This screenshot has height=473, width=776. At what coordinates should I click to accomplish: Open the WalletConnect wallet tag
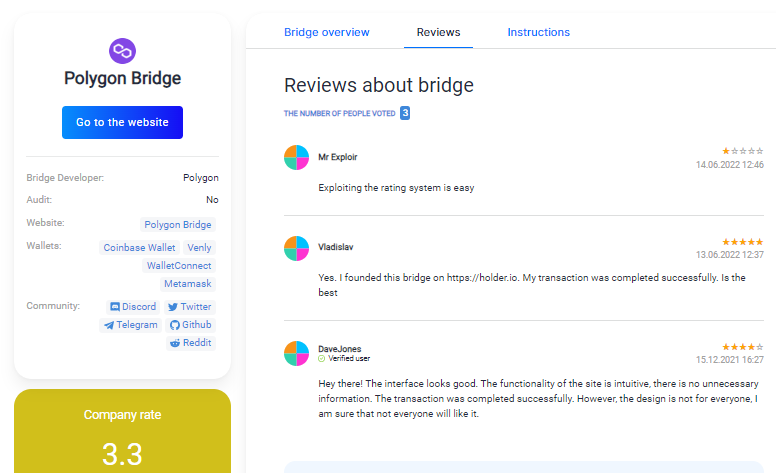point(179,266)
